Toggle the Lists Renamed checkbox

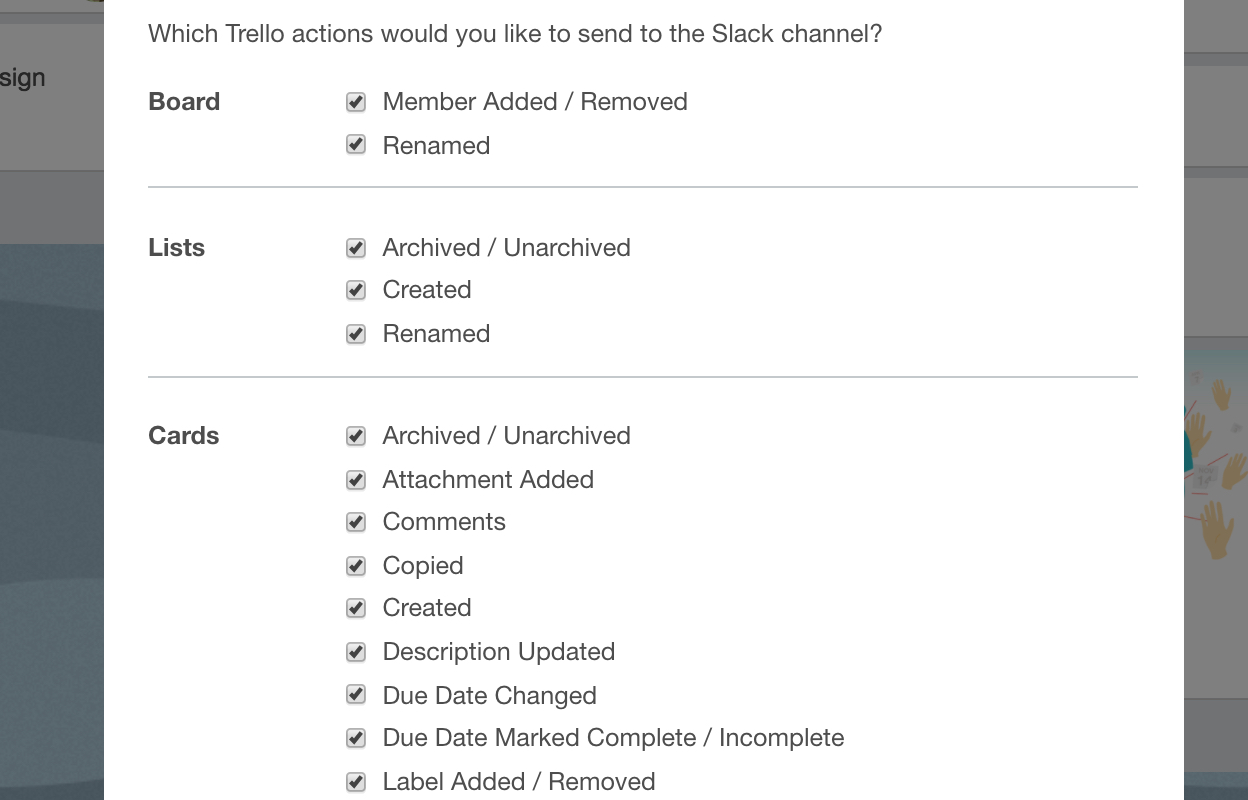point(356,333)
